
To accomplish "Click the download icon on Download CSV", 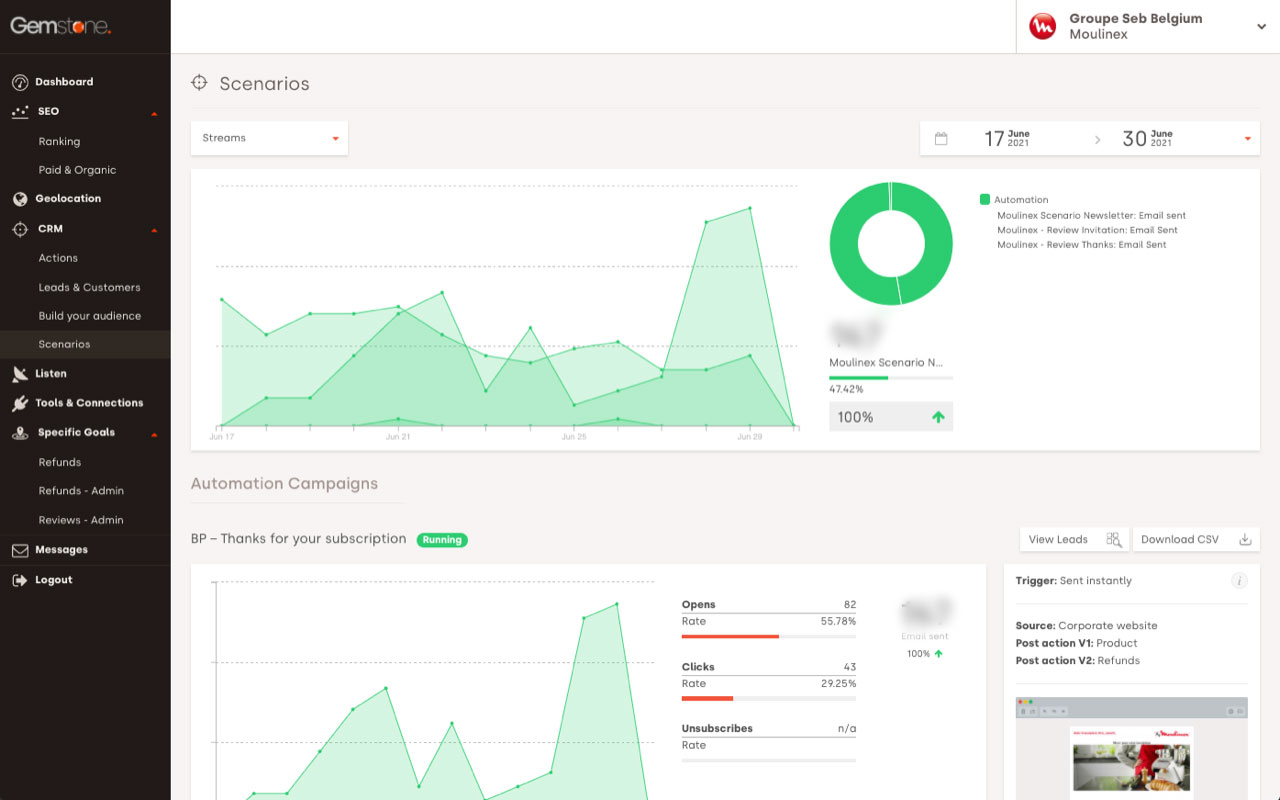I will click(1245, 539).
